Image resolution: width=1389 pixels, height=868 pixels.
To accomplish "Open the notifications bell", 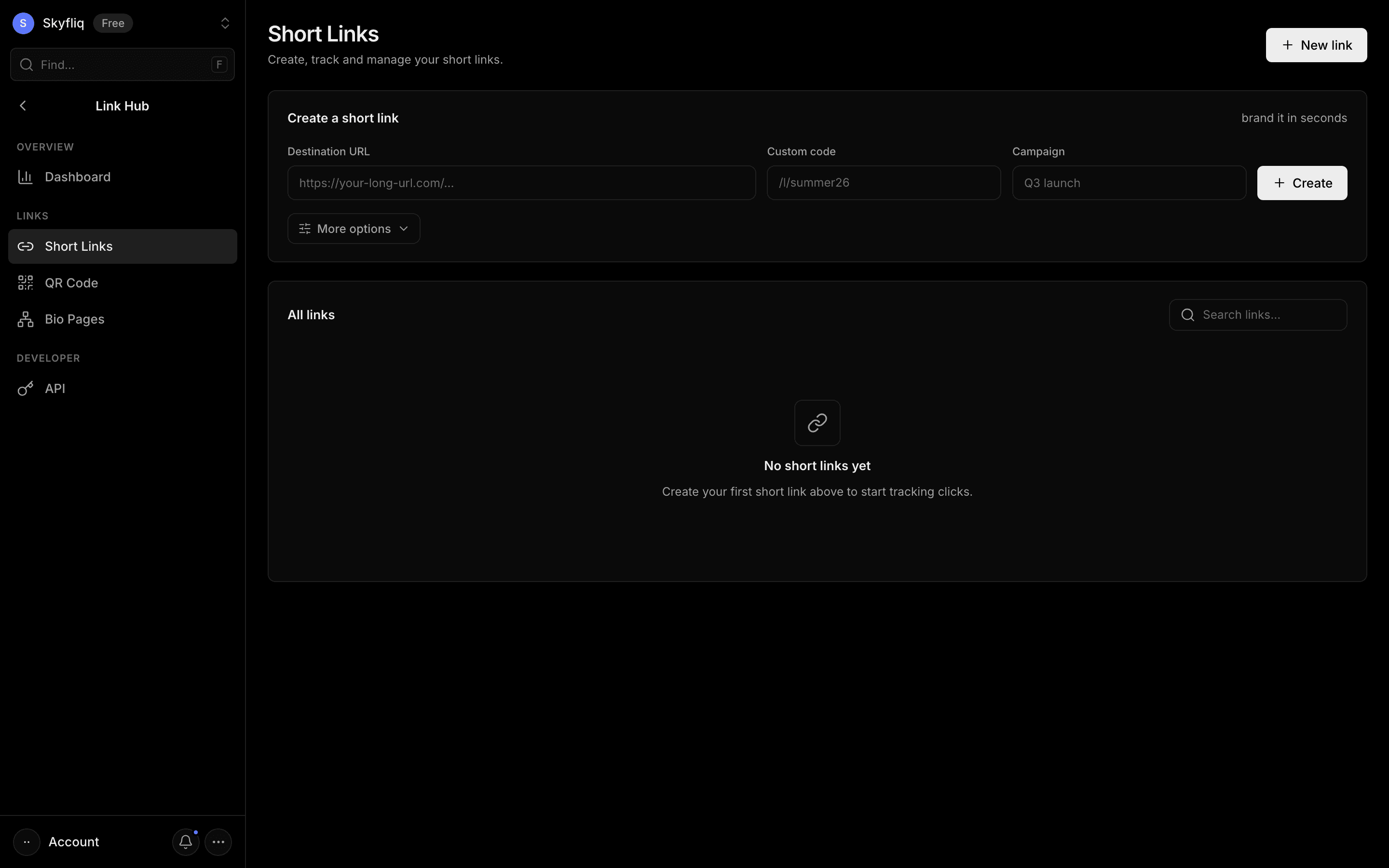I will [x=185, y=841].
